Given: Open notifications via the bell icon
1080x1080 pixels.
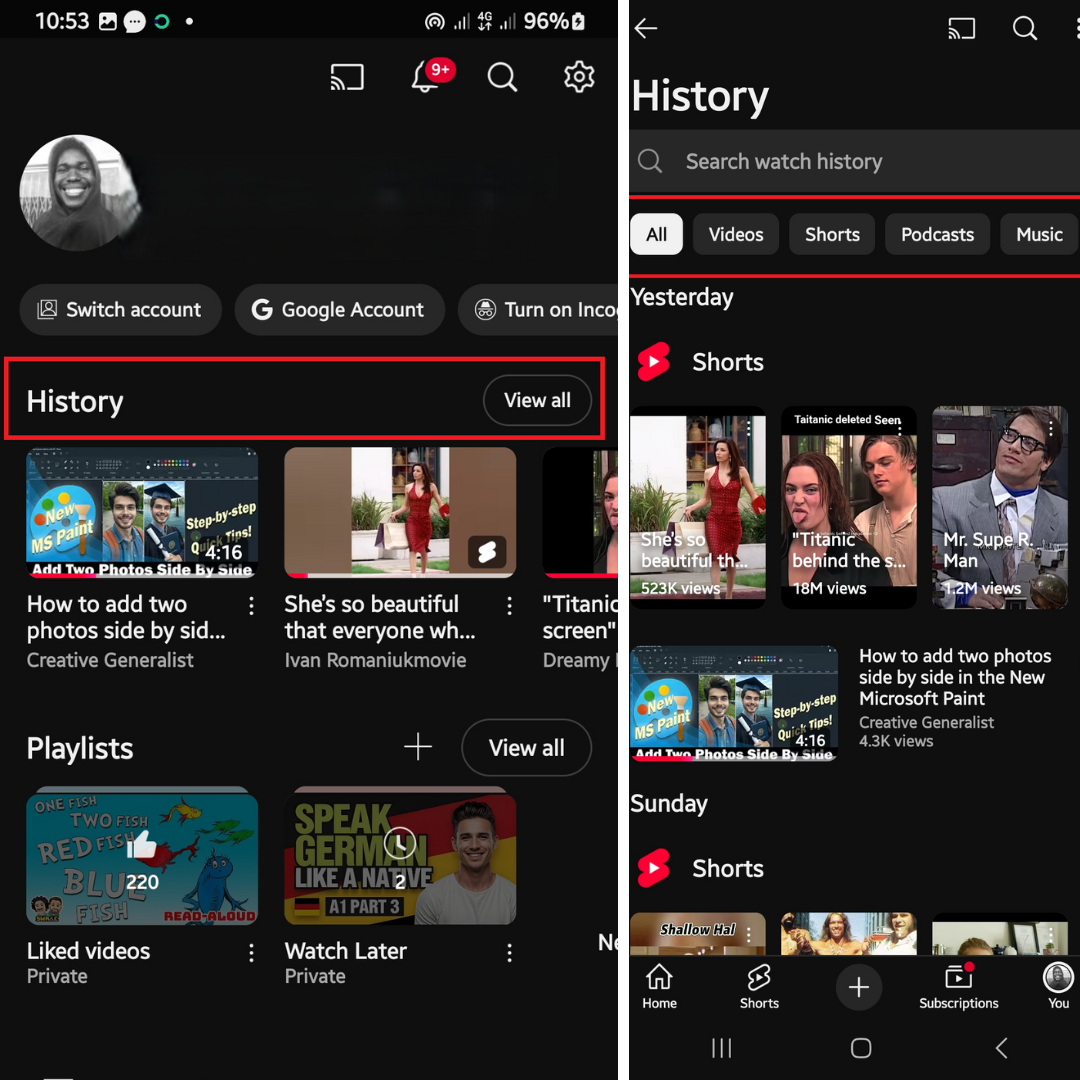Looking at the screenshot, I should [x=424, y=78].
